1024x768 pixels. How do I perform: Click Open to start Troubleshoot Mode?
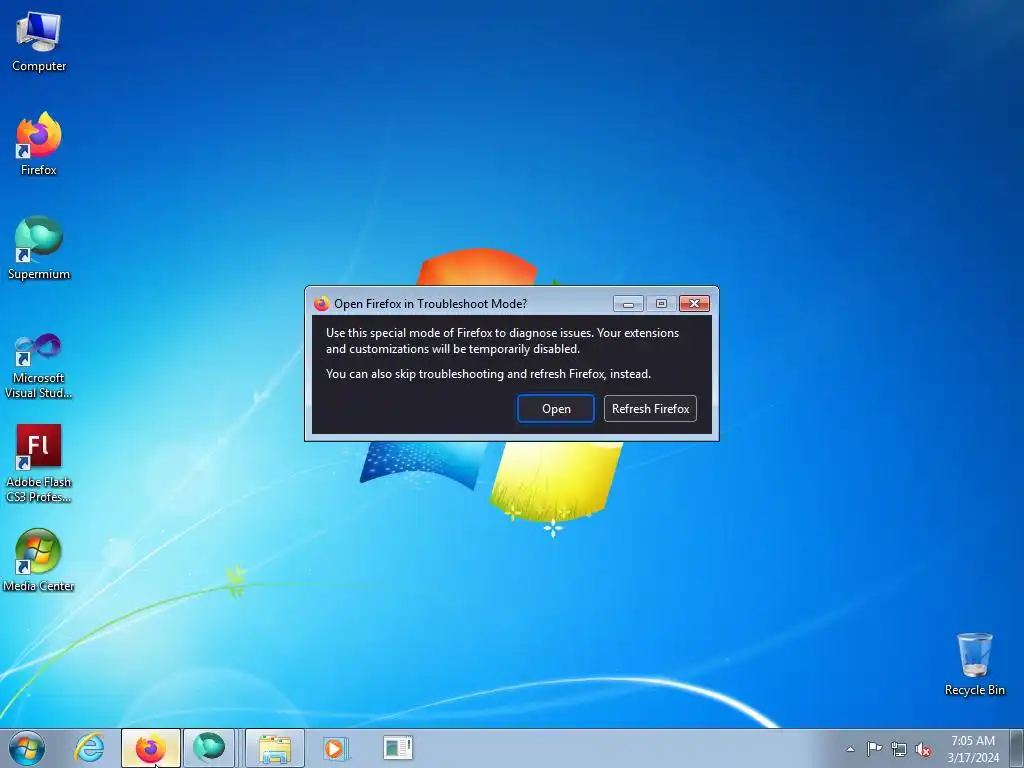556,409
